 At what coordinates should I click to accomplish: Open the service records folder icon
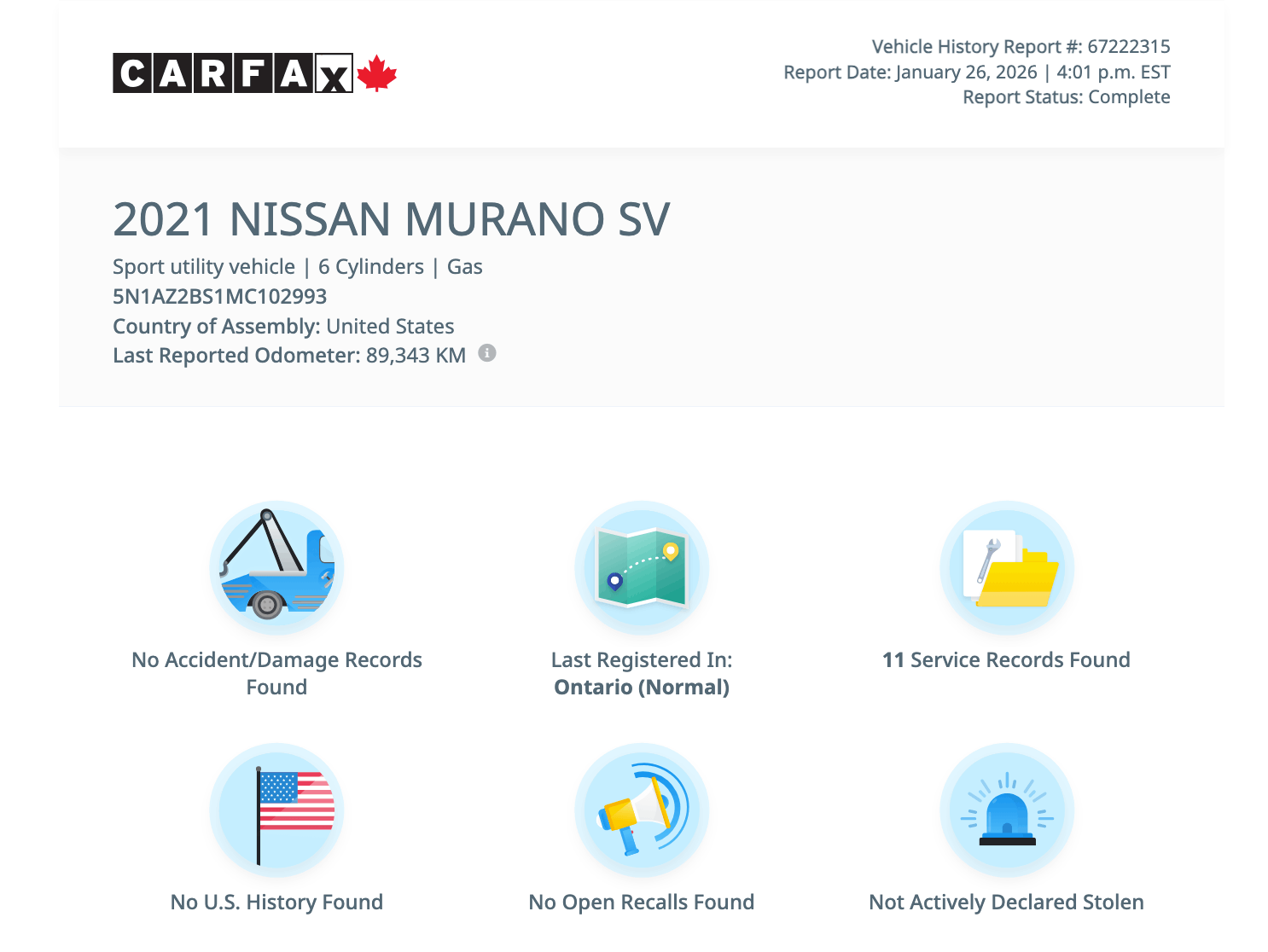click(x=1007, y=567)
